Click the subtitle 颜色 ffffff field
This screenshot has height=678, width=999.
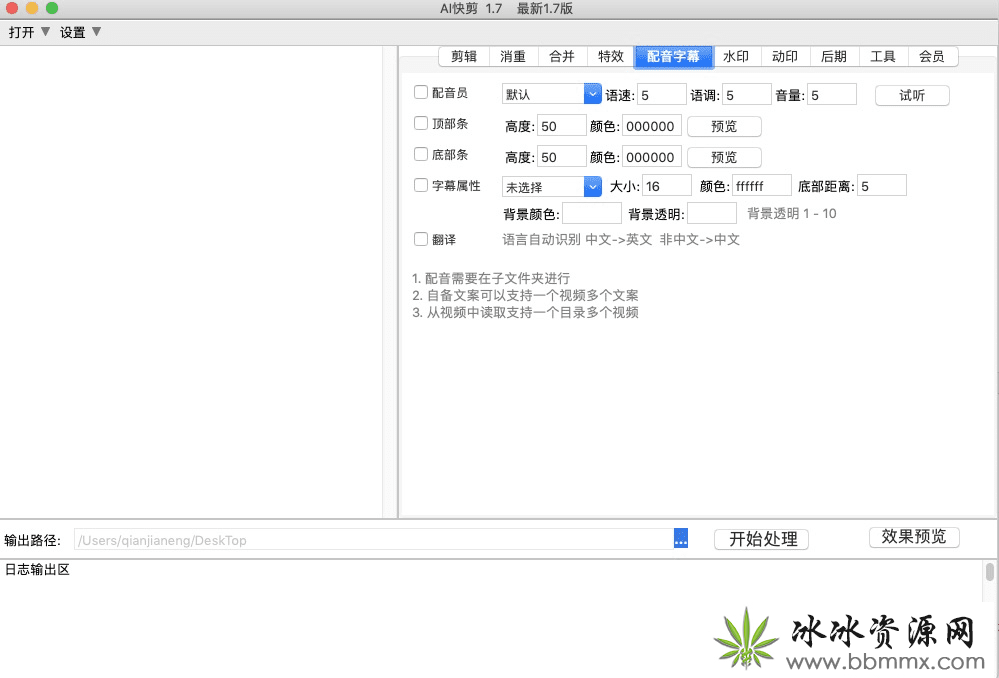coord(761,186)
